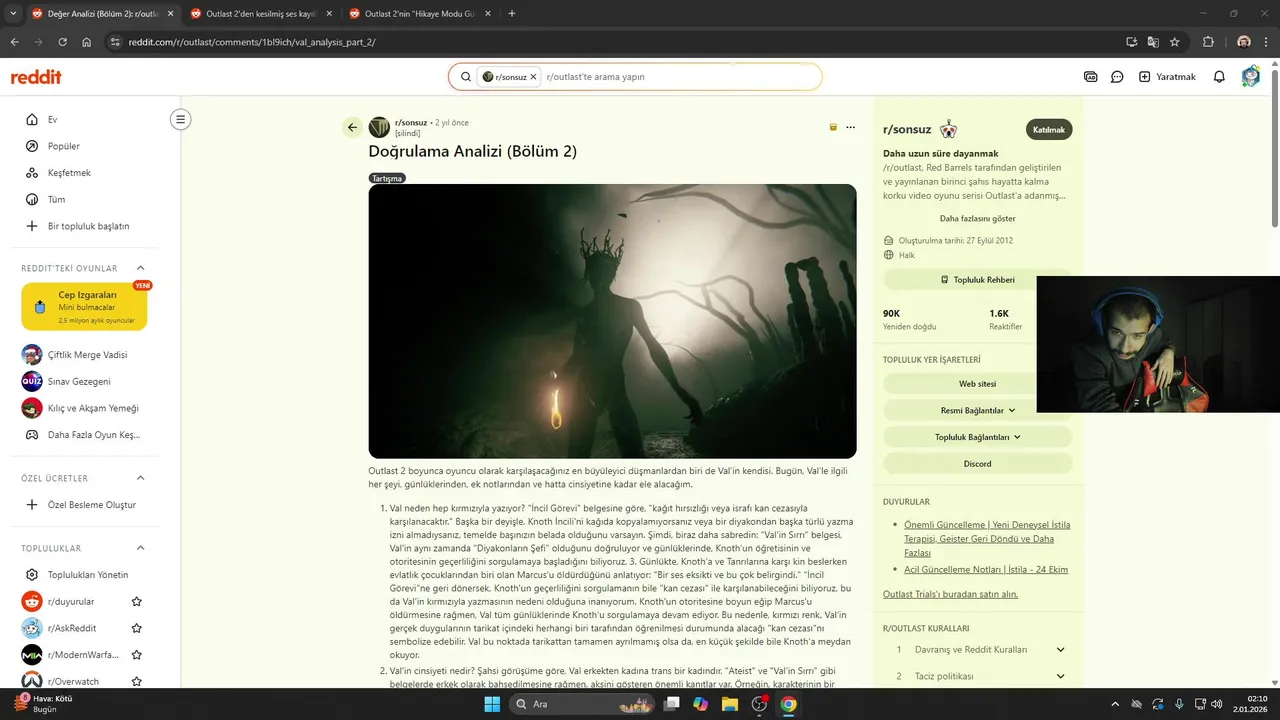Go back from the post
The width and height of the screenshot is (1280, 720).
pos(352,127)
